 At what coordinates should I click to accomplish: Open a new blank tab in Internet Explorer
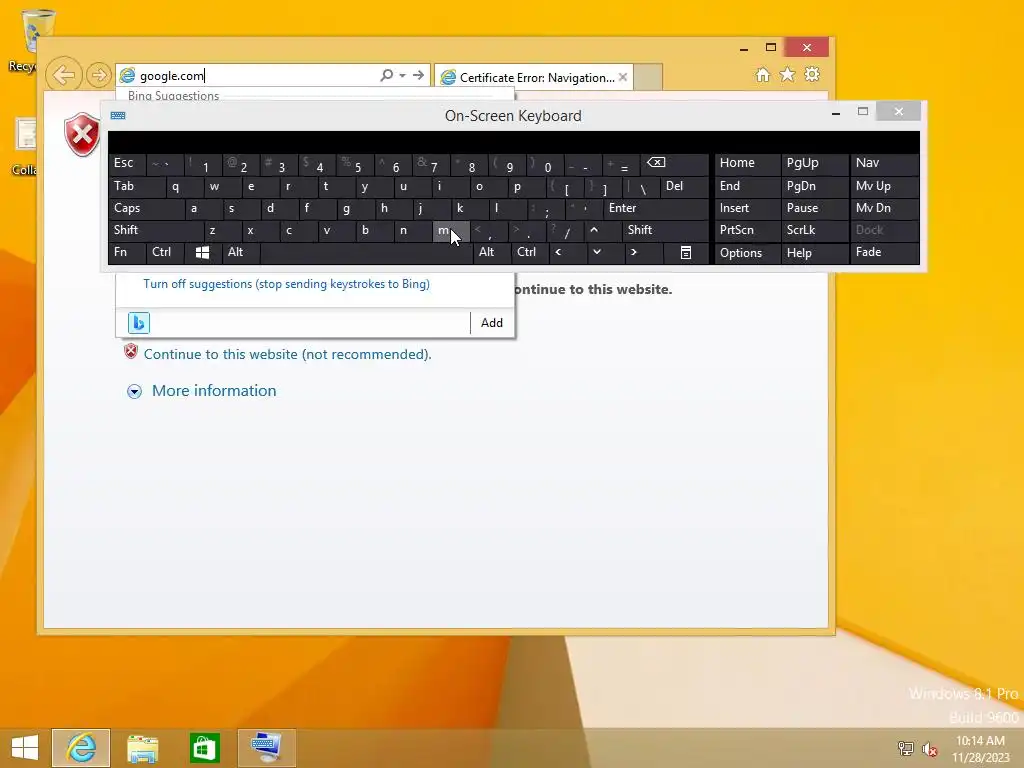tap(648, 77)
